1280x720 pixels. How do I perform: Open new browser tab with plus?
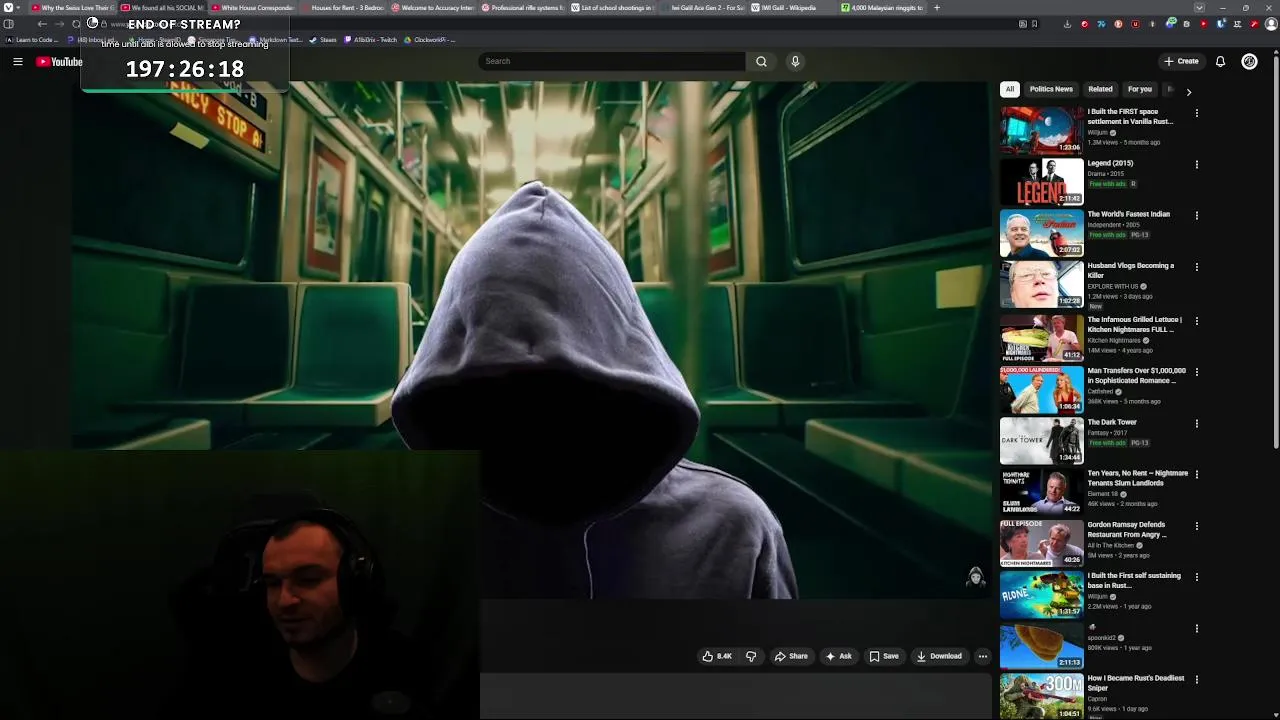pyautogui.click(x=936, y=8)
